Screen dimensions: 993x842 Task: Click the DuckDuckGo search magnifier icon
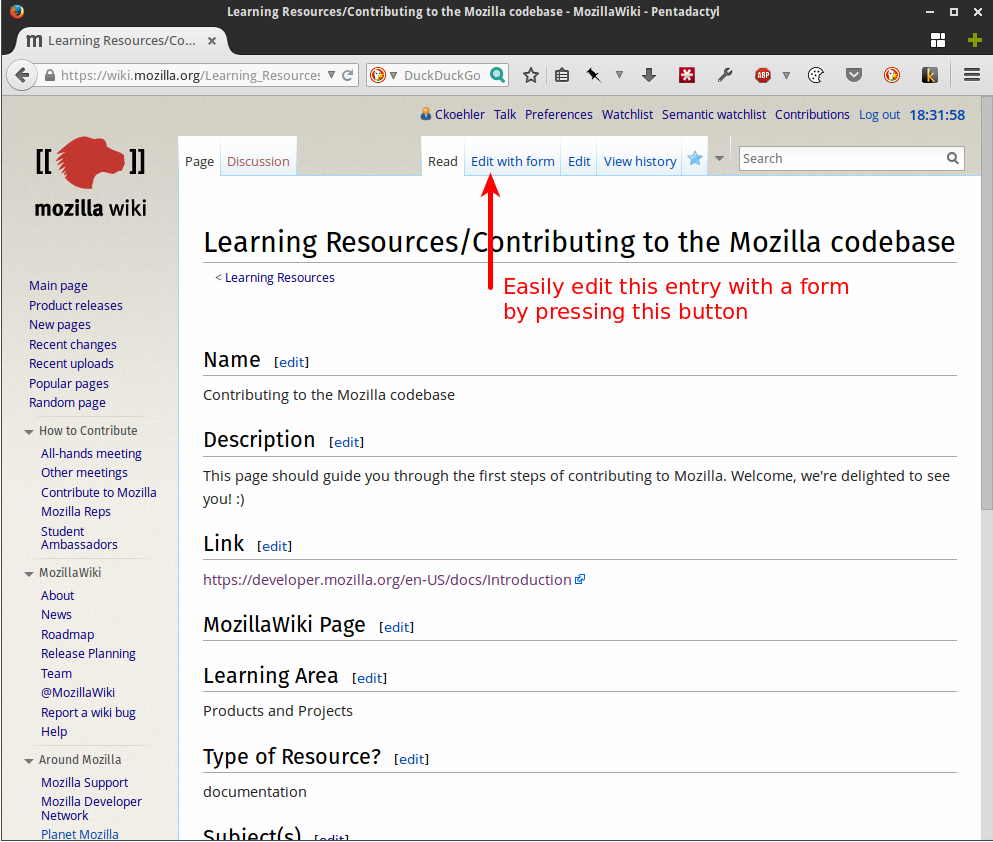coord(498,75)
